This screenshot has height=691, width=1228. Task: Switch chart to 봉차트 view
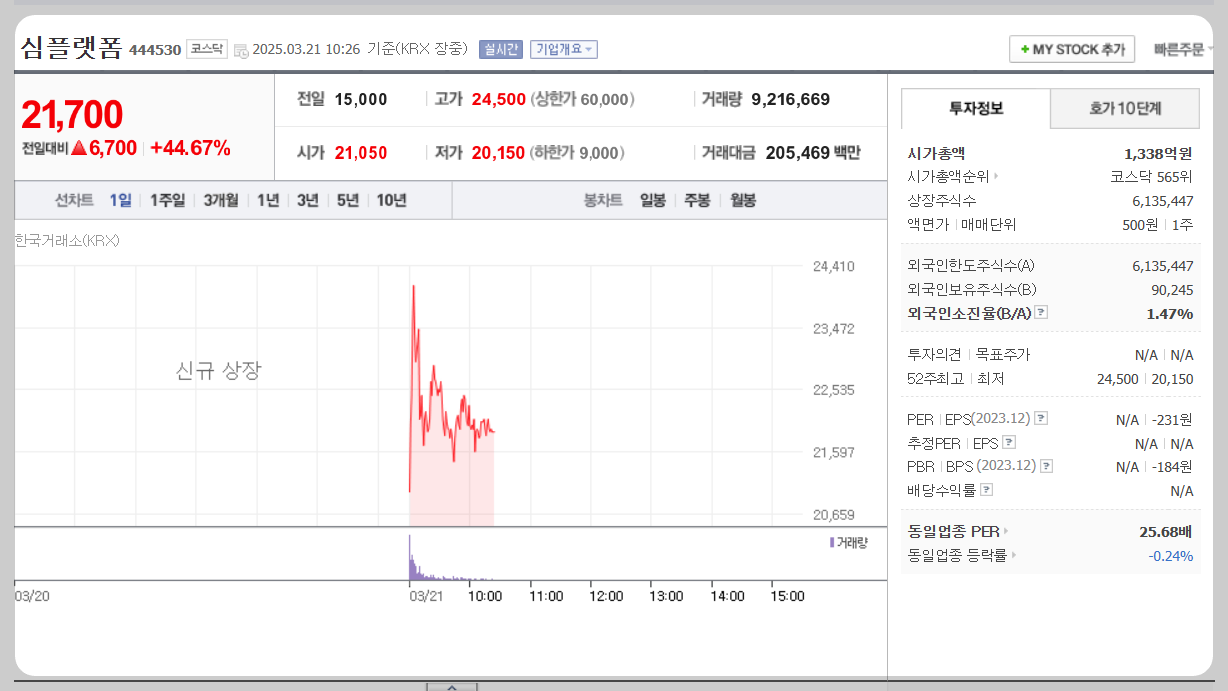click(x=602, y=199)
